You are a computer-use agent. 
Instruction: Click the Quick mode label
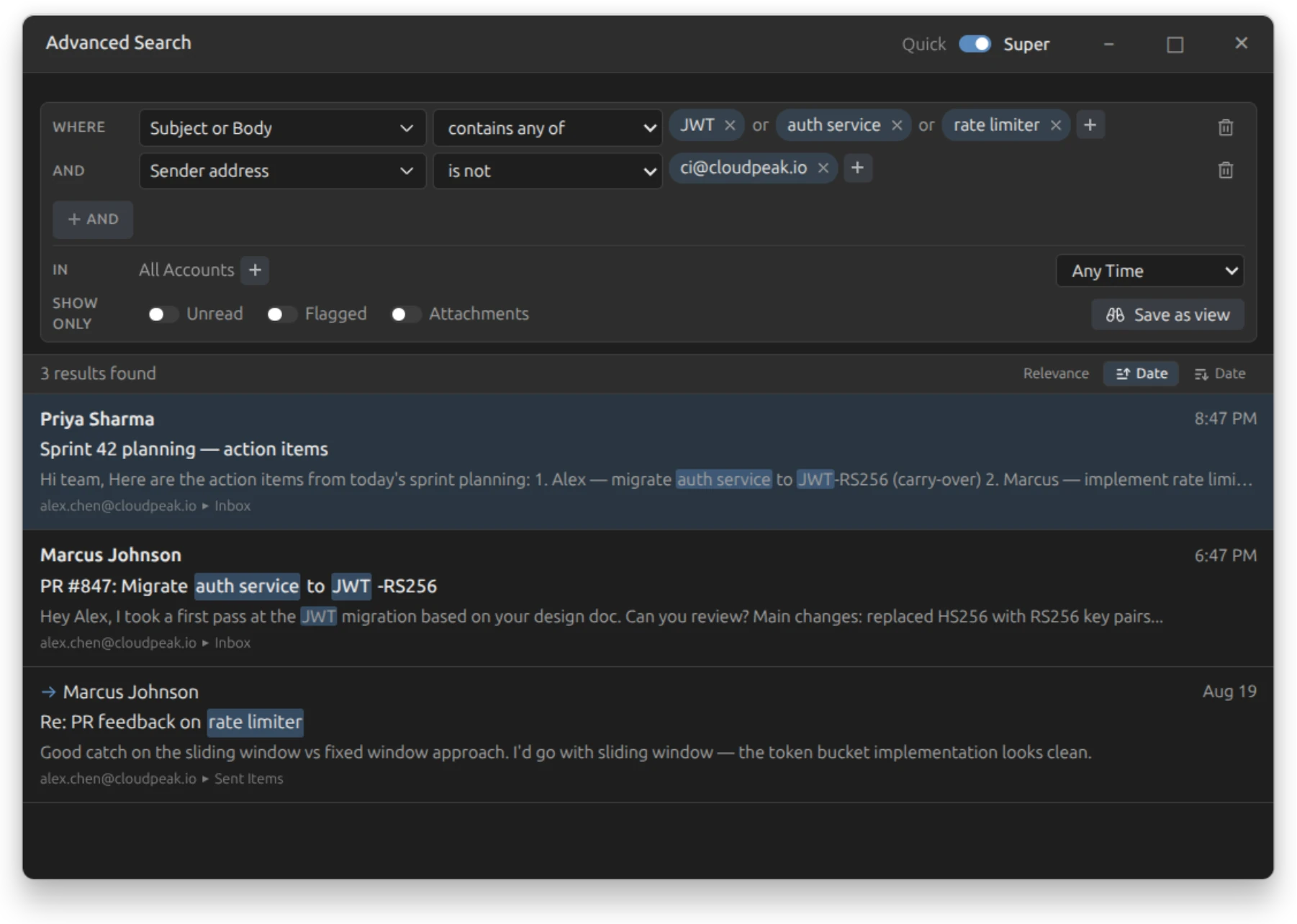923,45
